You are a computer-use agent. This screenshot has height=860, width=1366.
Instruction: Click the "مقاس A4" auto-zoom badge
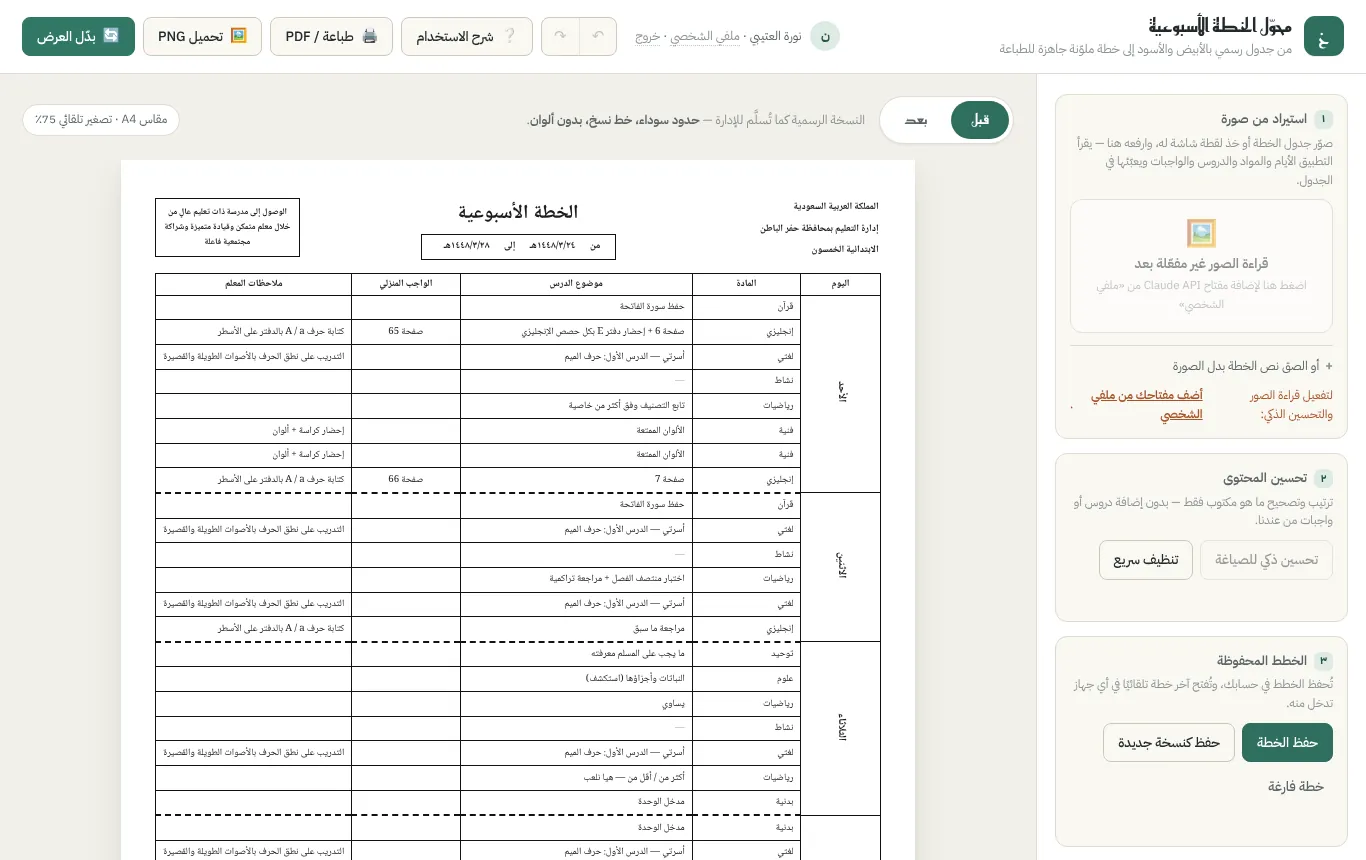(x=101, y=120)
